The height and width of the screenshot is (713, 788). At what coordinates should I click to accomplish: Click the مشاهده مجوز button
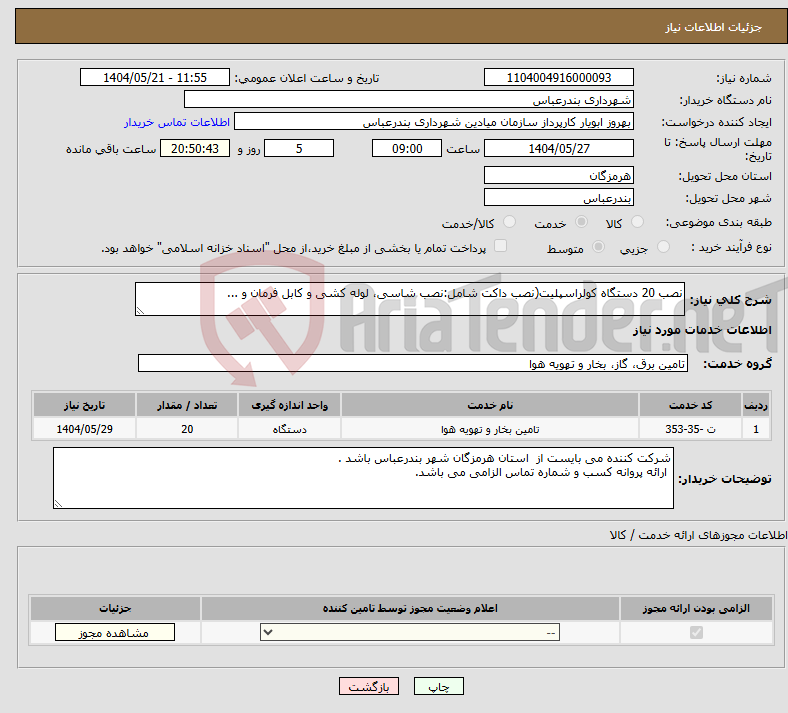(115, 632)
